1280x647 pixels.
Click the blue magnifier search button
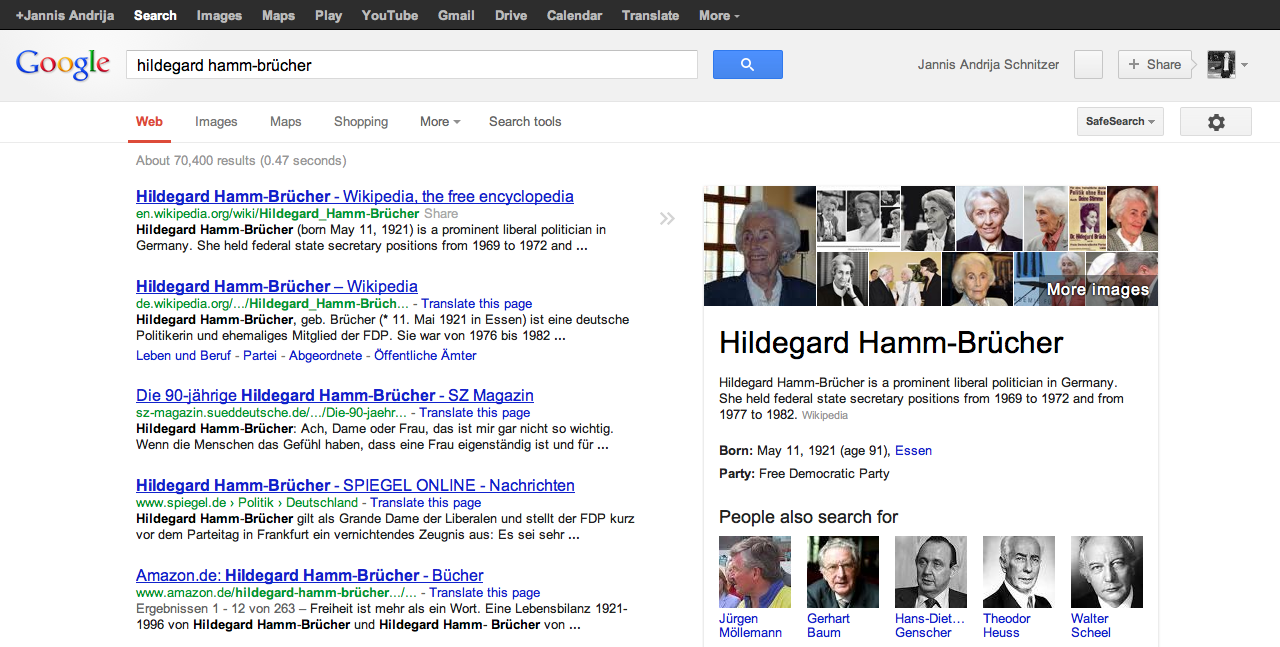[x=747, y=64]
